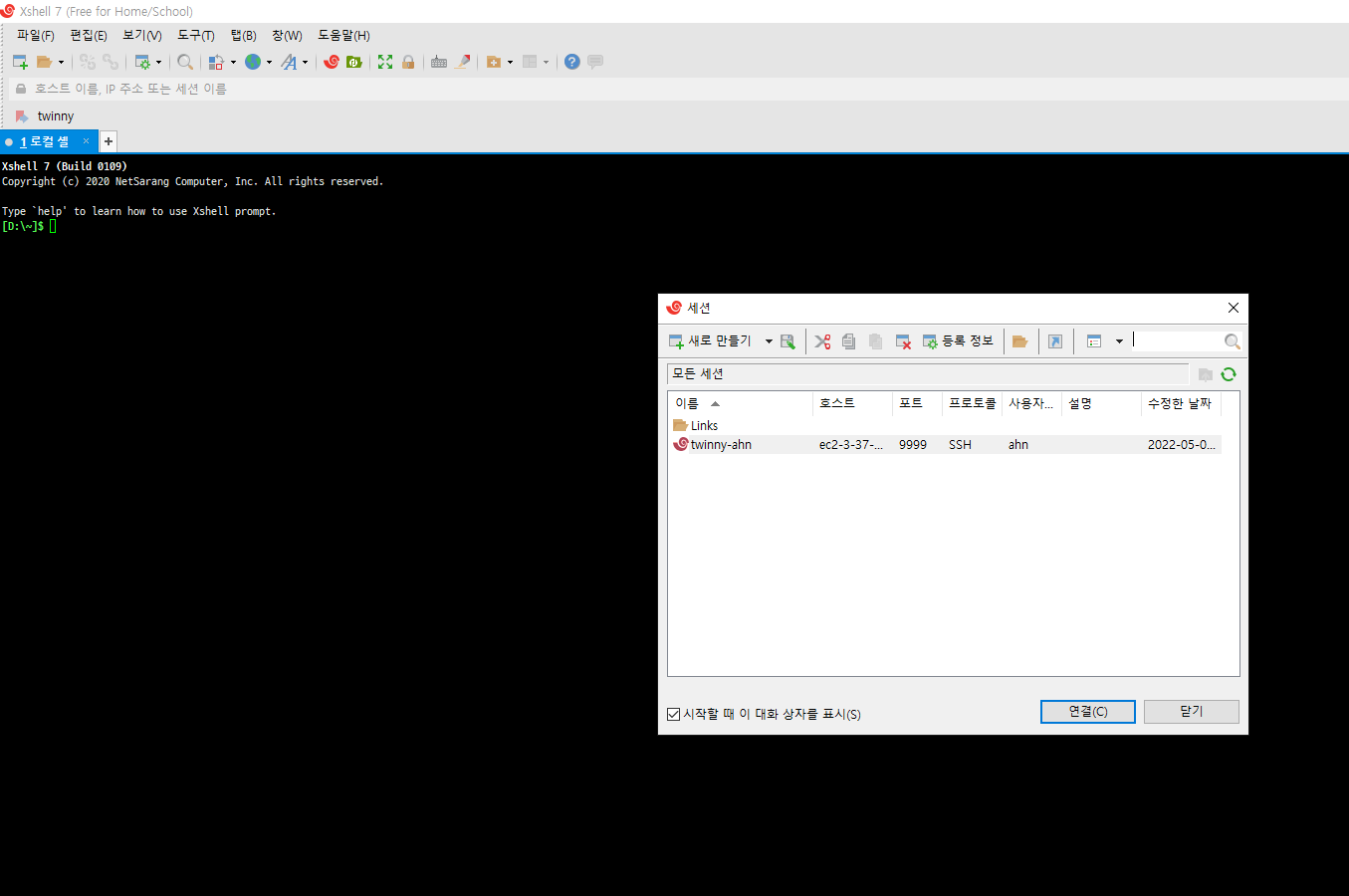Click the session search field in Sessions dialog

point(1177,341)
